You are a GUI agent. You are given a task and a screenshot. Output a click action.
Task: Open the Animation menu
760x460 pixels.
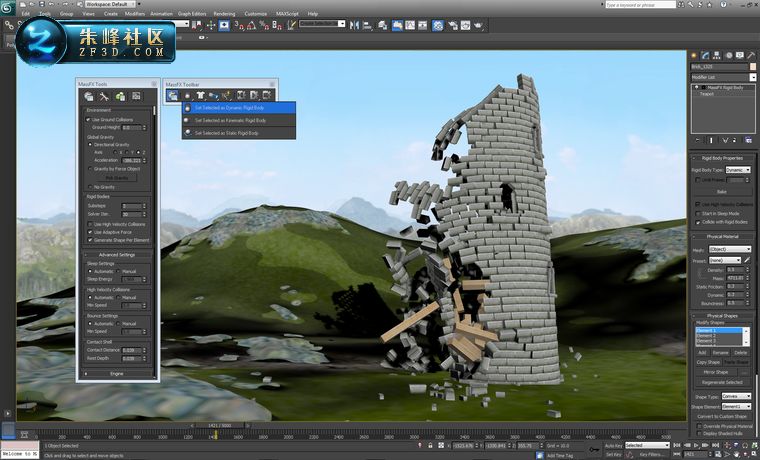tap(161, 14)
